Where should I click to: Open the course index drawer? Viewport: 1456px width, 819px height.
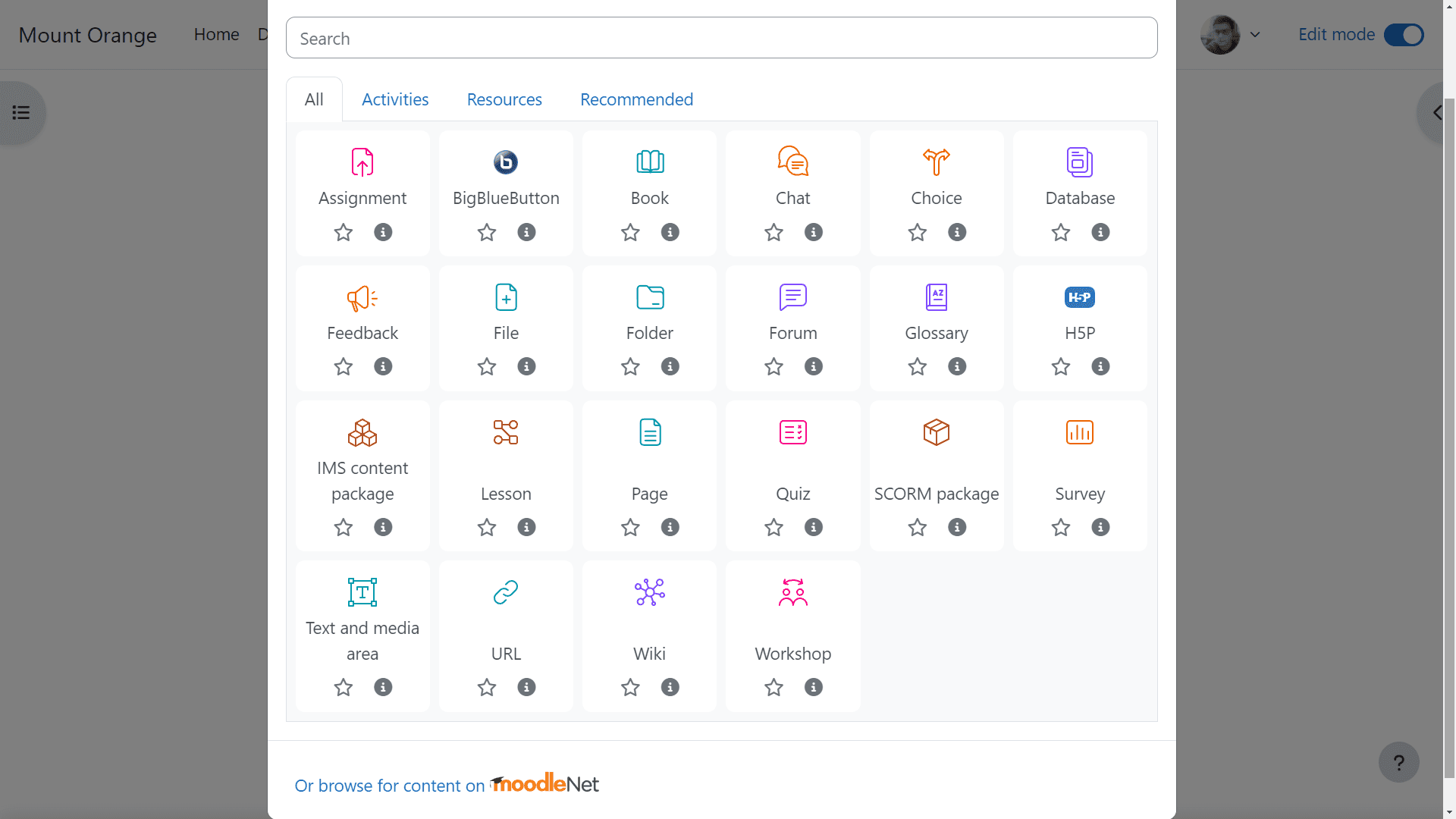21,113
